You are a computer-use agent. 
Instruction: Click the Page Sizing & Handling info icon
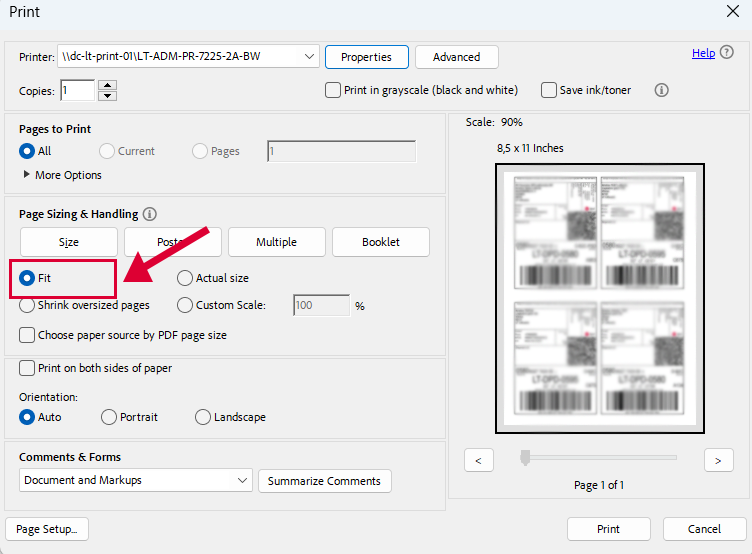pos(150,214)
